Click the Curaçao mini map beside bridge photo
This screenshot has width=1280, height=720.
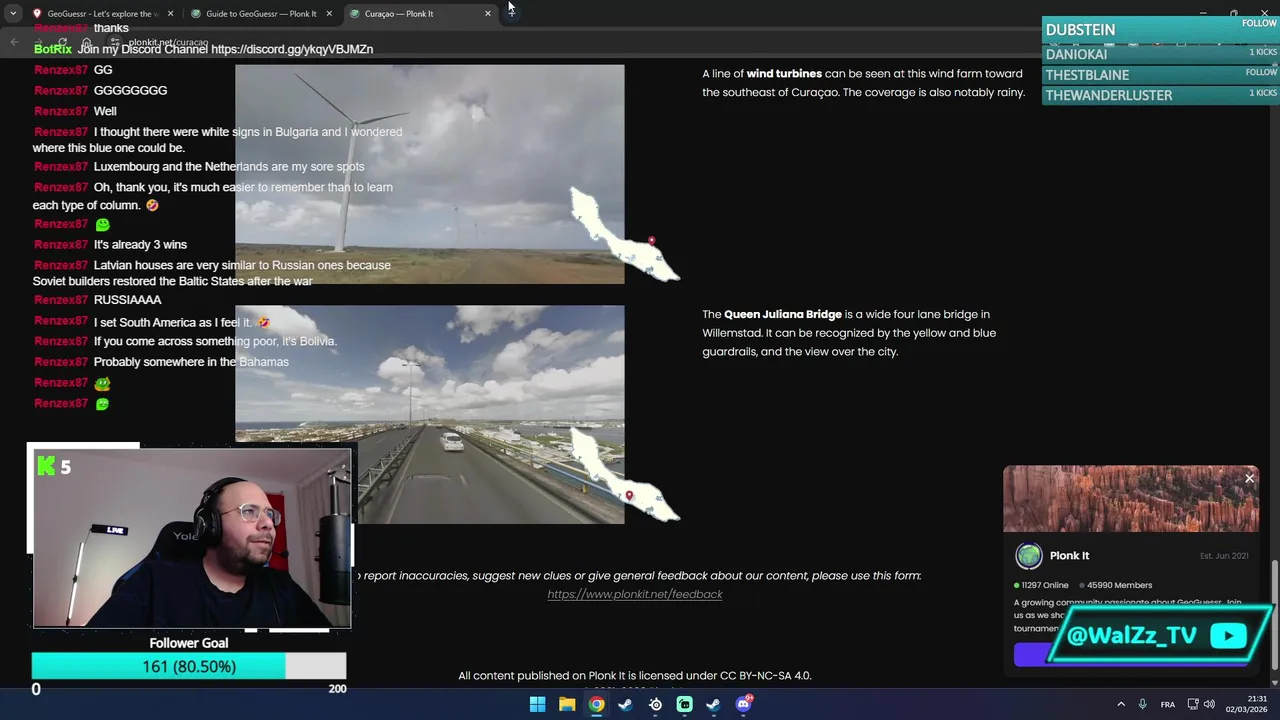pos(624,474)
